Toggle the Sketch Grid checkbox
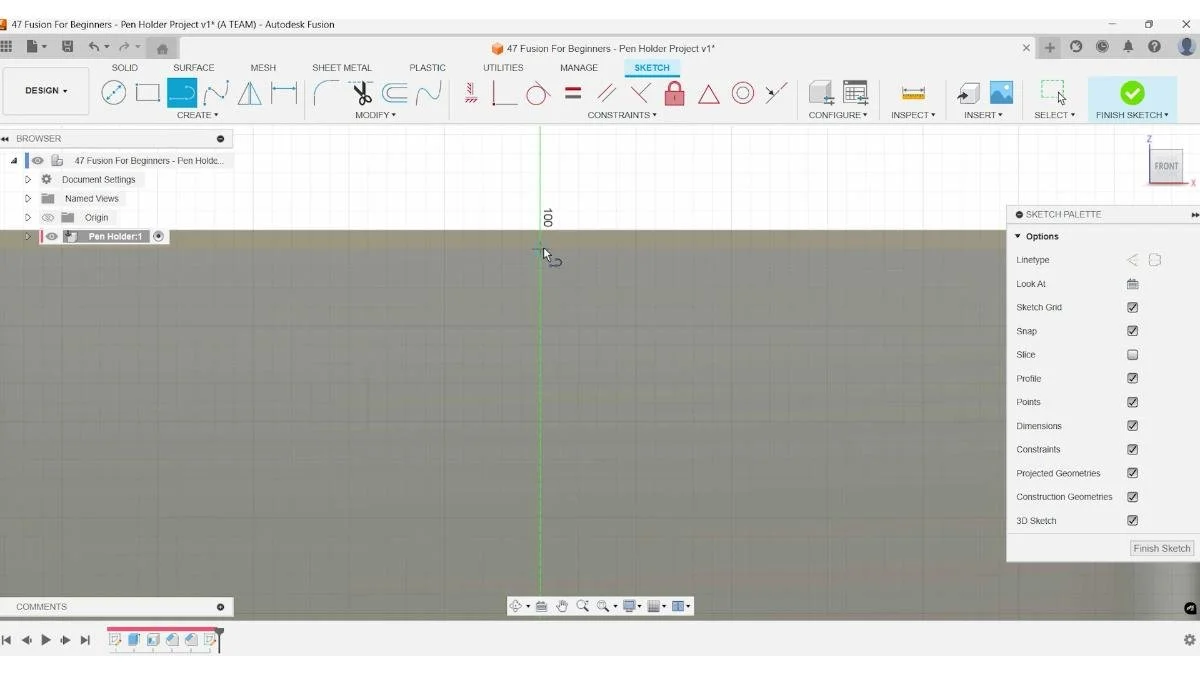The width and height of the screenshot is (1200, 675). (x=1133, y=308)
